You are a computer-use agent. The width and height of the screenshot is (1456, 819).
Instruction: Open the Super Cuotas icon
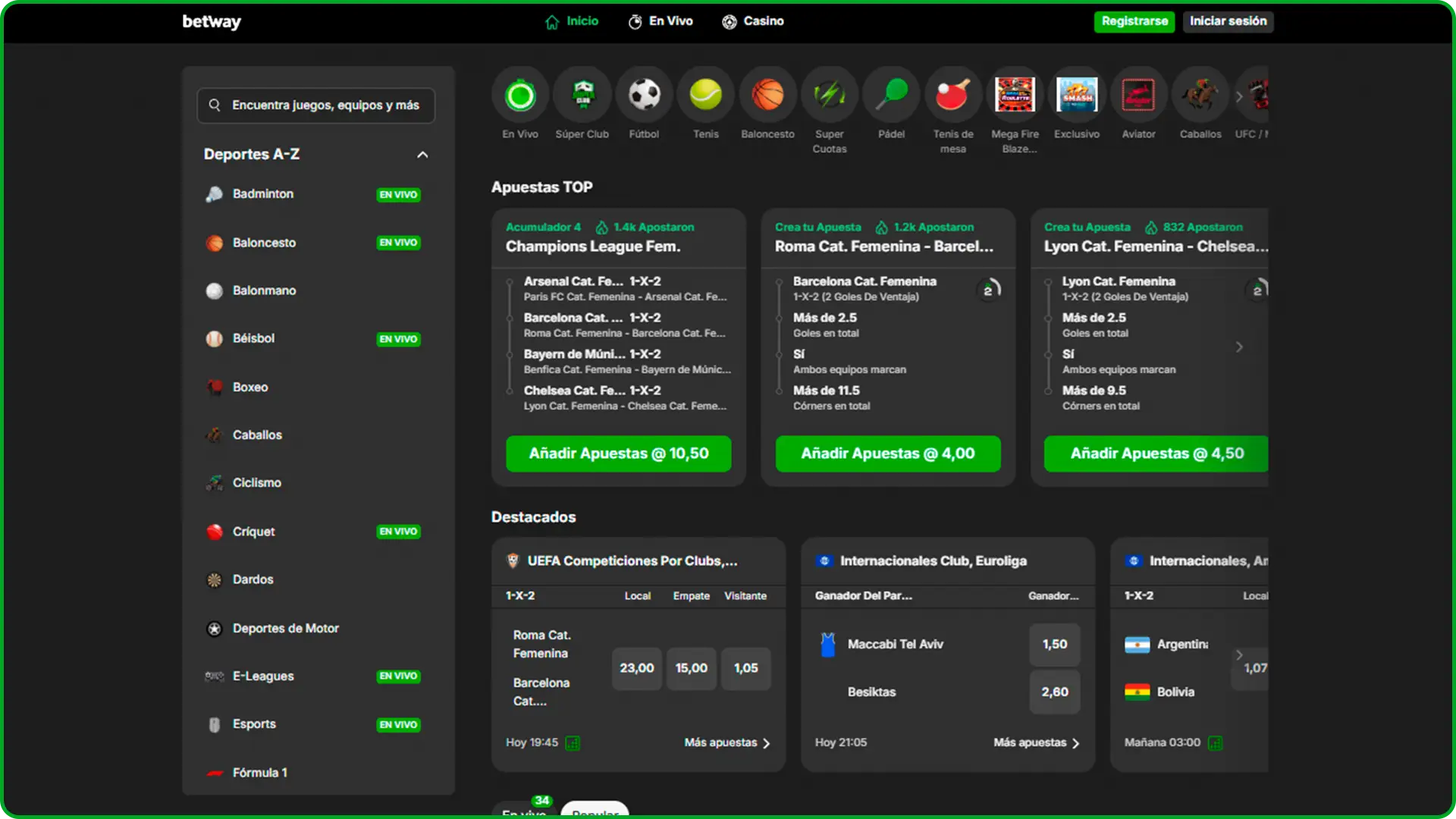coord(830,96)
